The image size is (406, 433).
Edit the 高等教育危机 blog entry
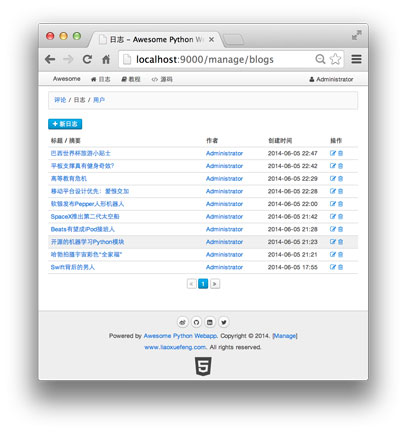click(333, 179)
